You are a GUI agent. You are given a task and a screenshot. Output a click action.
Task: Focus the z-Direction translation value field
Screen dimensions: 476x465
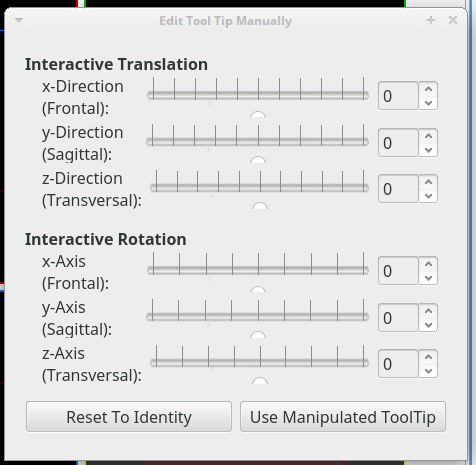(398, 189)
